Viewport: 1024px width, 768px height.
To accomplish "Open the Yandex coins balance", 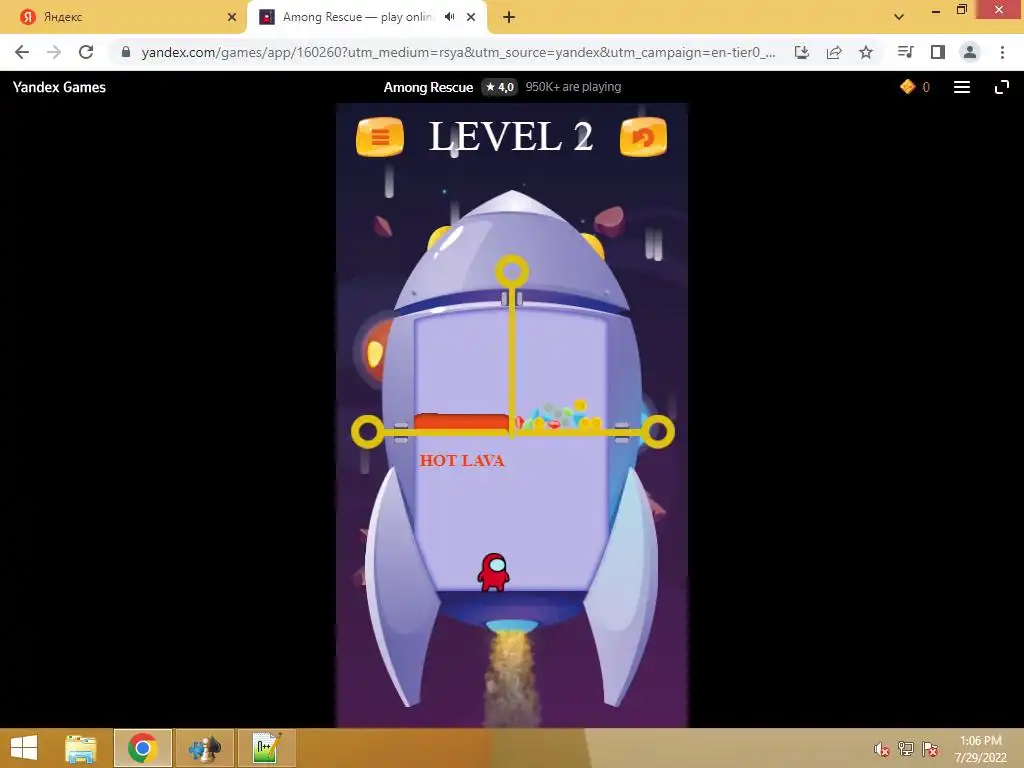I will 915,87.
